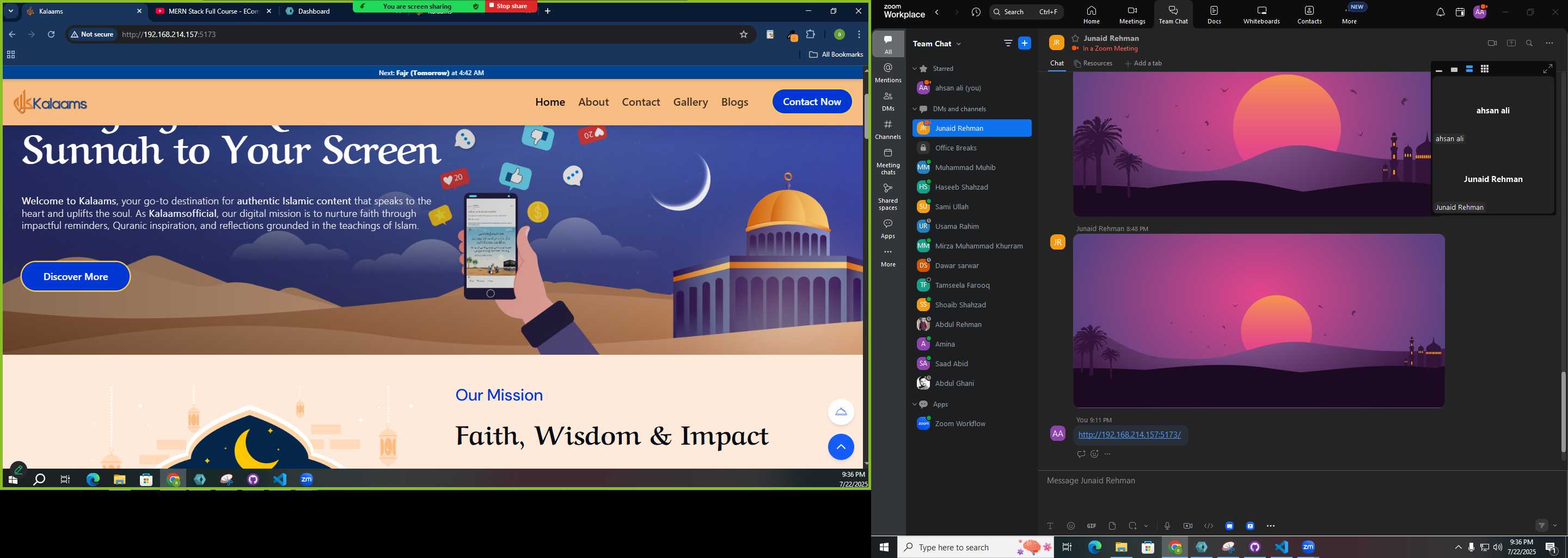Viewport: 1568px width, 558px height.
Task: Switch video panel to stacked thumbnail view
Action: point(1469,69)
